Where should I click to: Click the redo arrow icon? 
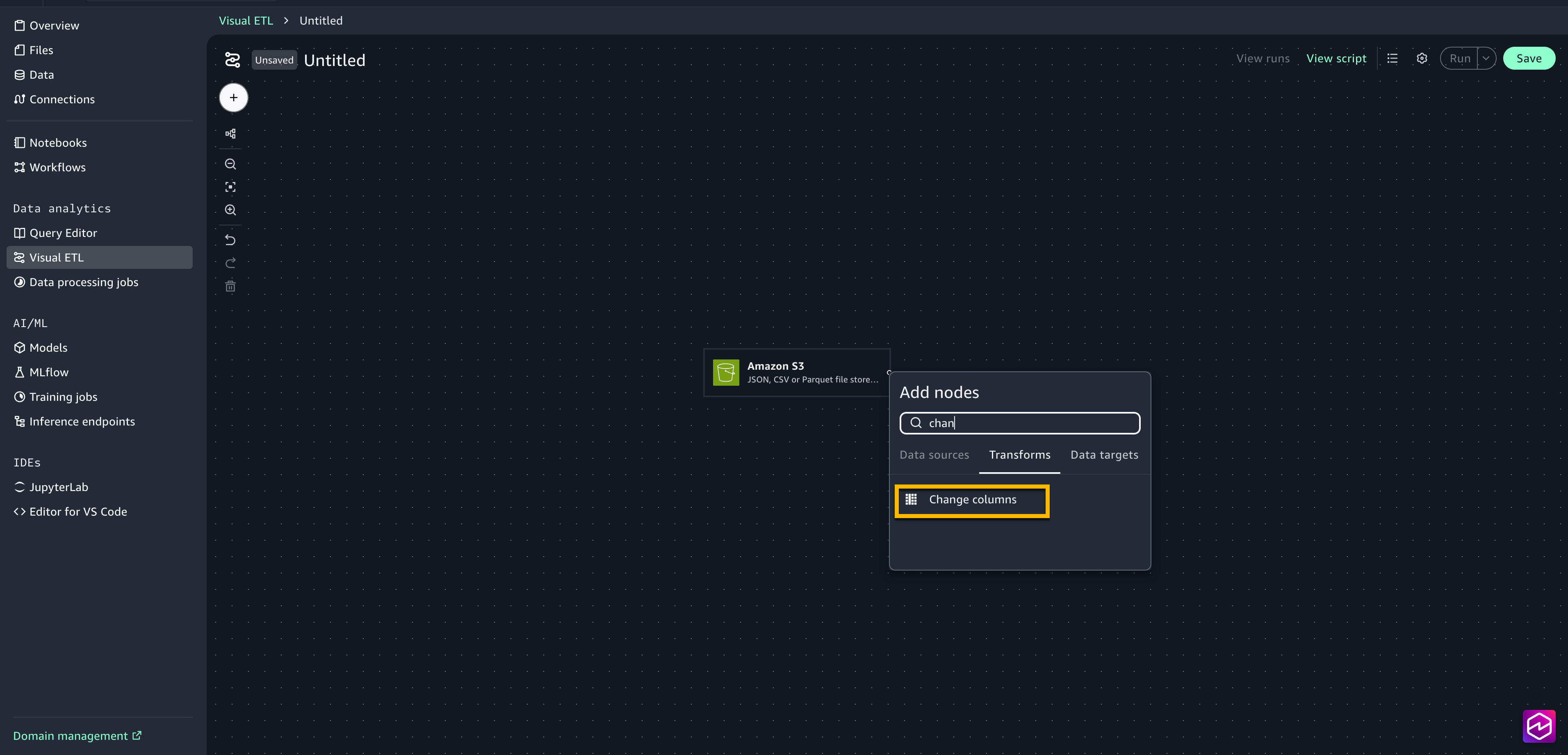tap(230, 263)
